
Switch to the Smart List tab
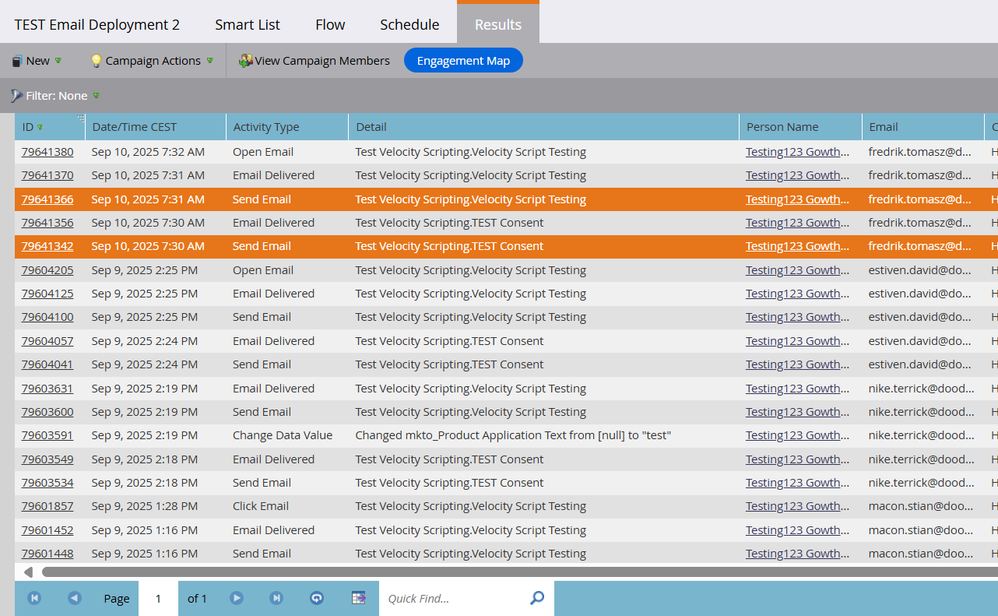[x=247, y=25]
